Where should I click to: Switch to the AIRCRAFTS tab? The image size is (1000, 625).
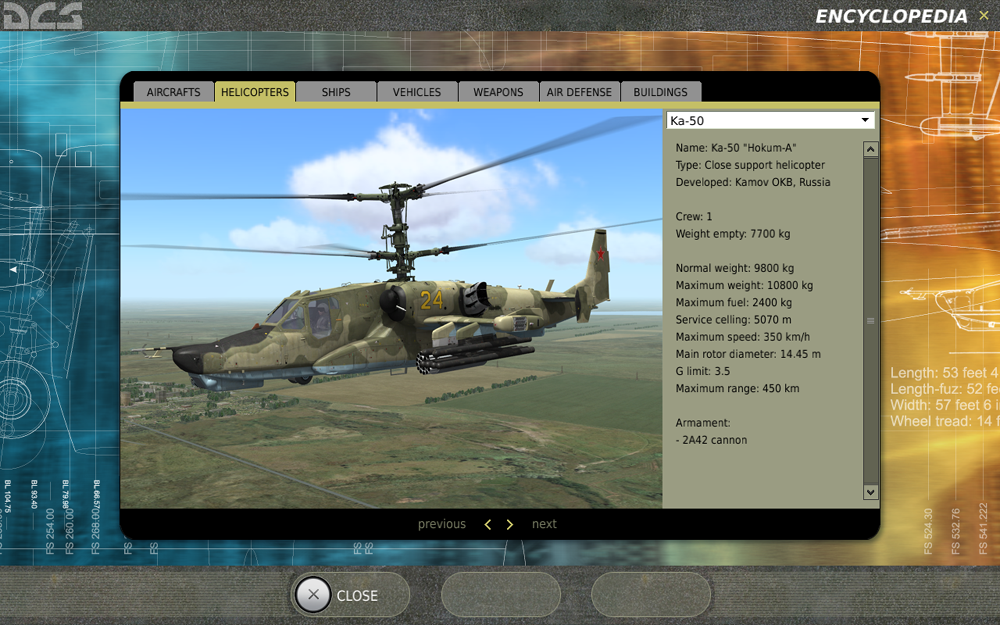(x=173, y=92)
